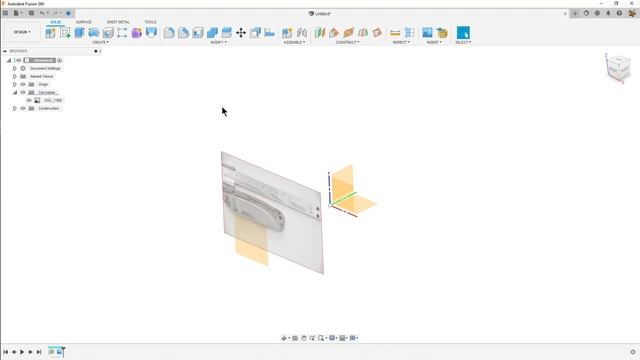Viewport: 640px width, 360px height.
Task: Select the Create Form tool
Action: 136,33
